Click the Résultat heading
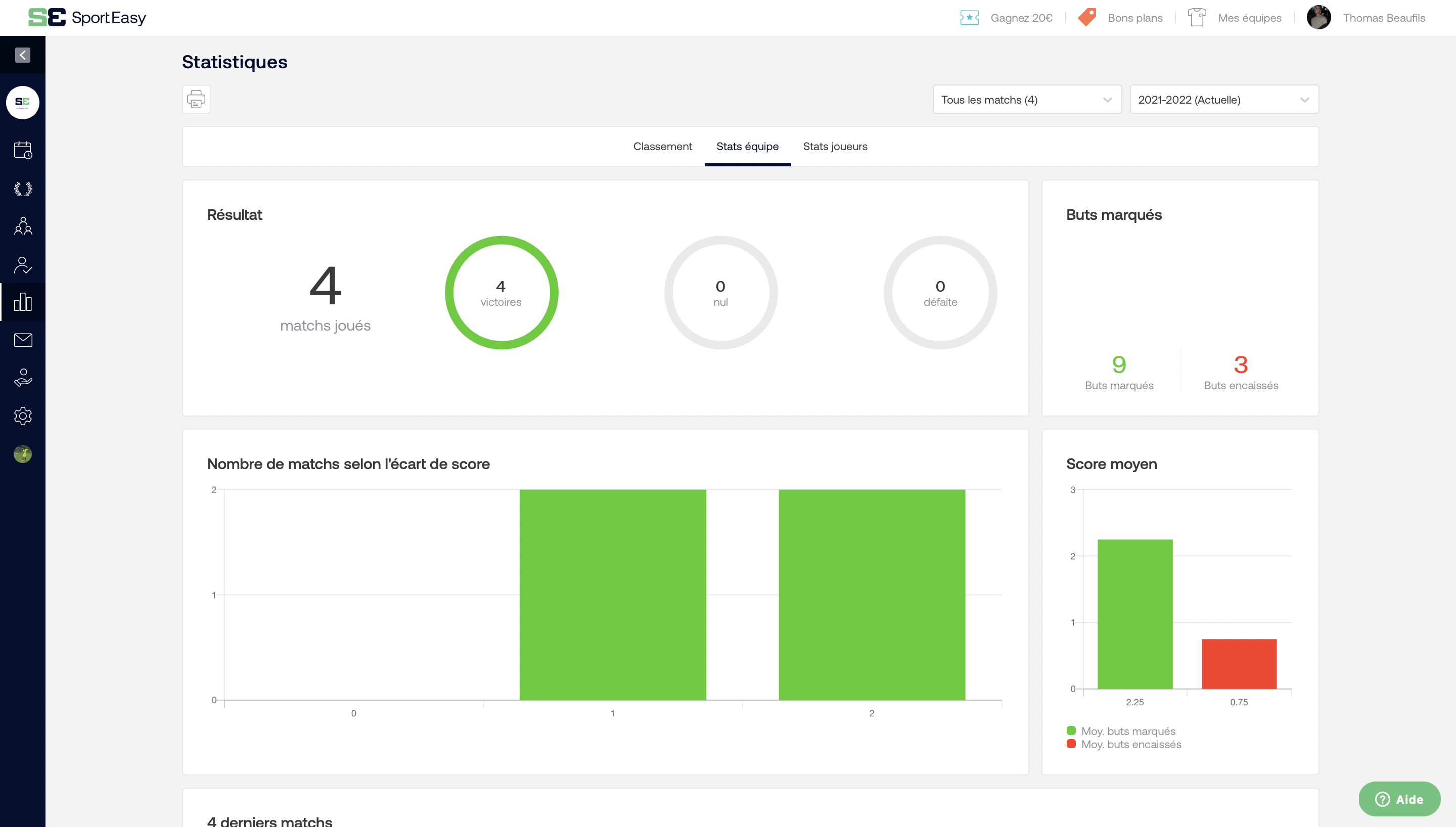 pos(235,215)
